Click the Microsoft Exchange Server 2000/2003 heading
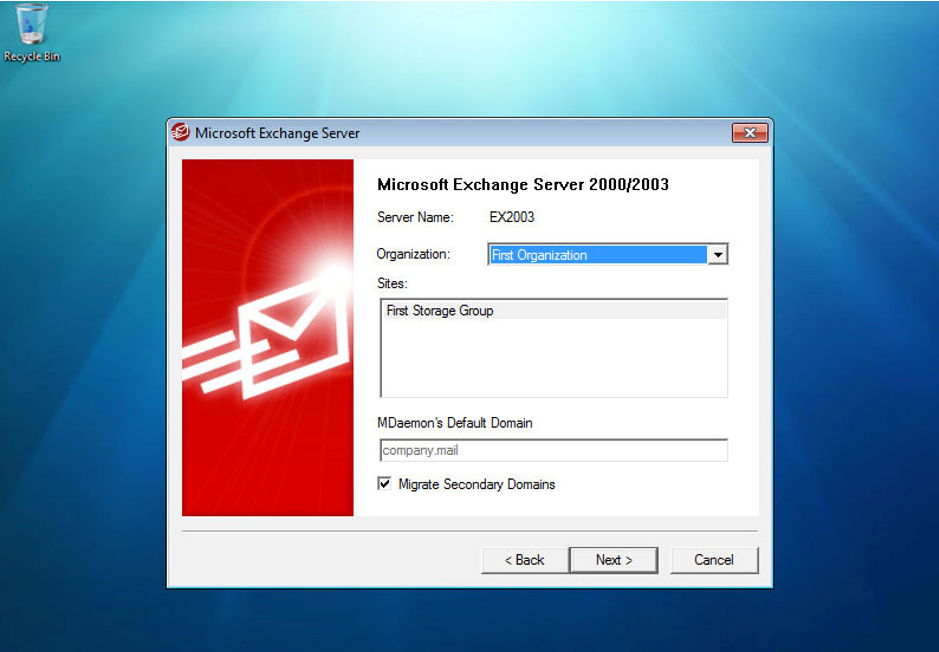Viewport: 939px width, 652px height. tap(523, 184)
